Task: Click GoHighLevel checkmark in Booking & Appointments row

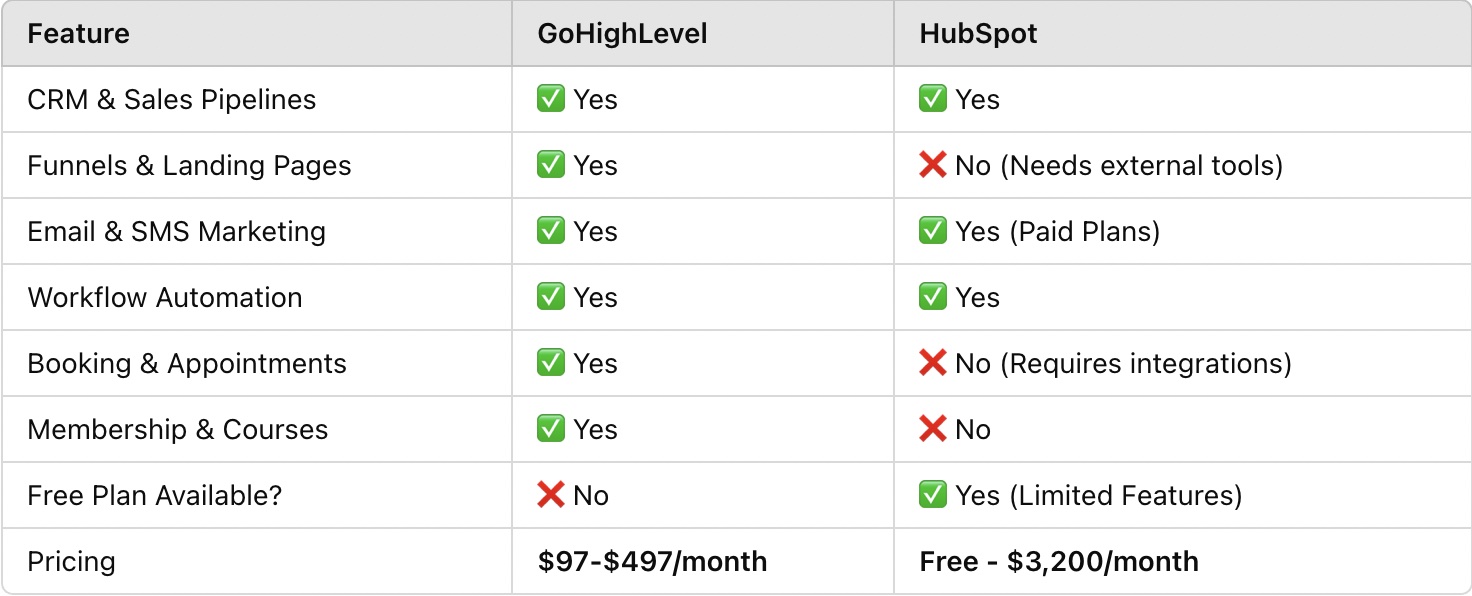Action: (551, 363)
